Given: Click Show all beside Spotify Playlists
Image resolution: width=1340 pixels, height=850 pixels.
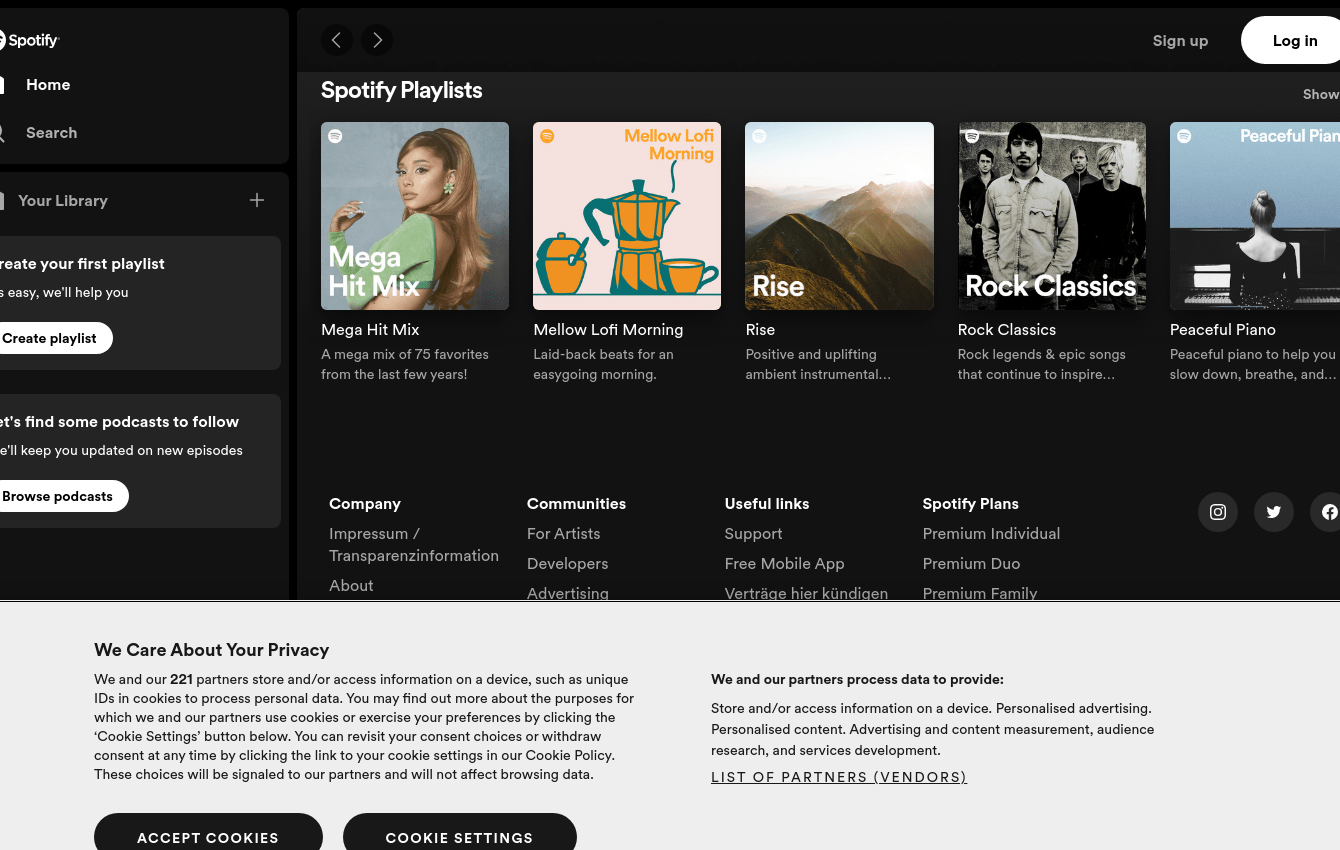Looking at the screenshot, I should point(1321,94).
